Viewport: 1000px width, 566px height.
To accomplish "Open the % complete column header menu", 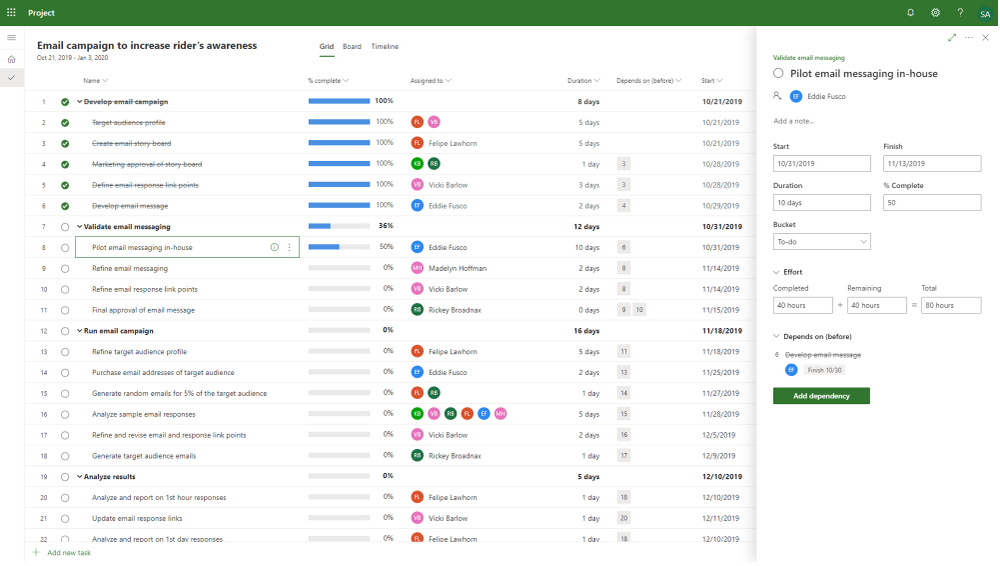I will point(328,81).
